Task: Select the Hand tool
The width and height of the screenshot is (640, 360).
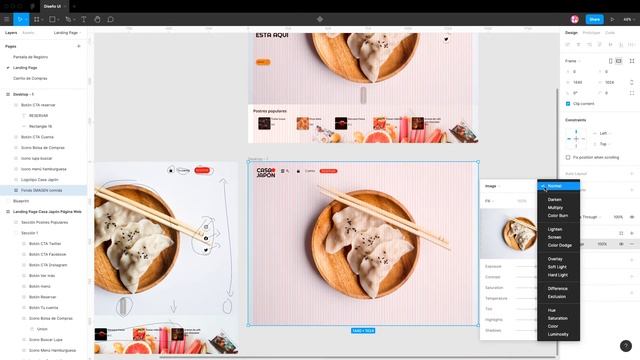Action: (97, 19)
